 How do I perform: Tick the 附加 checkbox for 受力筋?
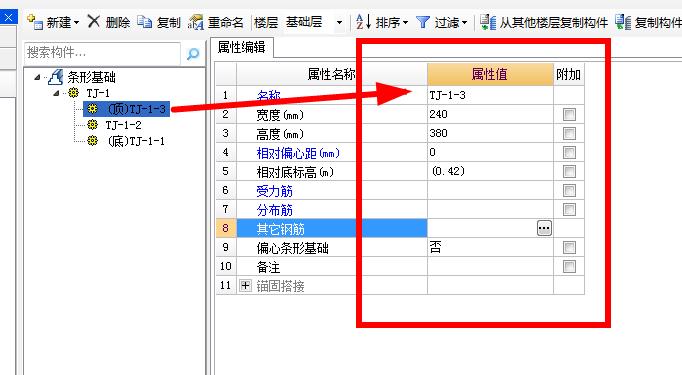pos(569,190)
